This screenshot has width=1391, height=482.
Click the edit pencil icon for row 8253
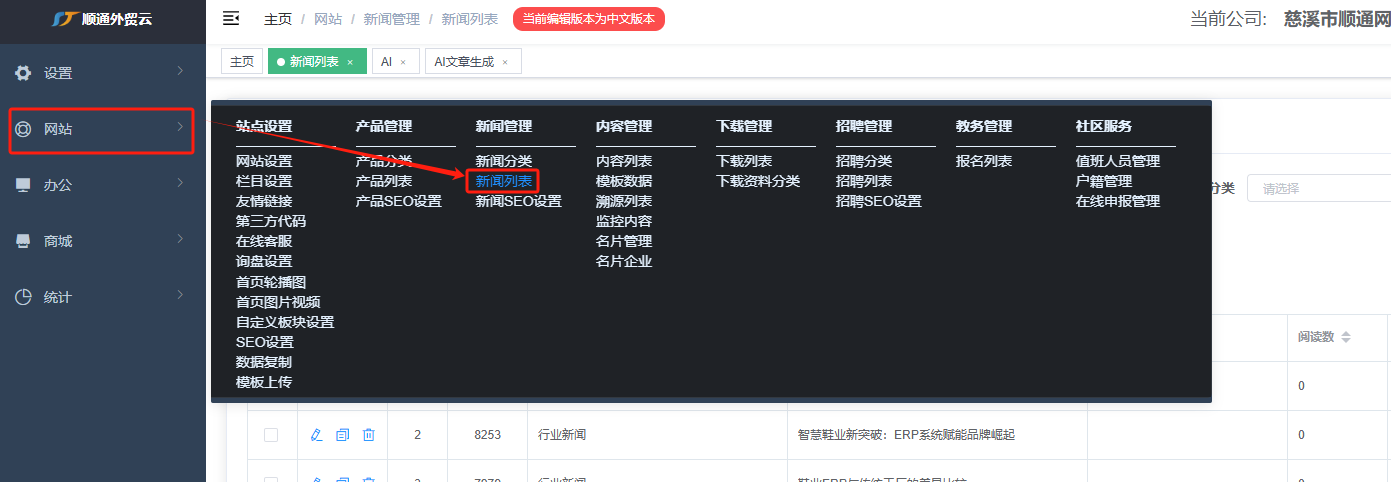point(317,435)
